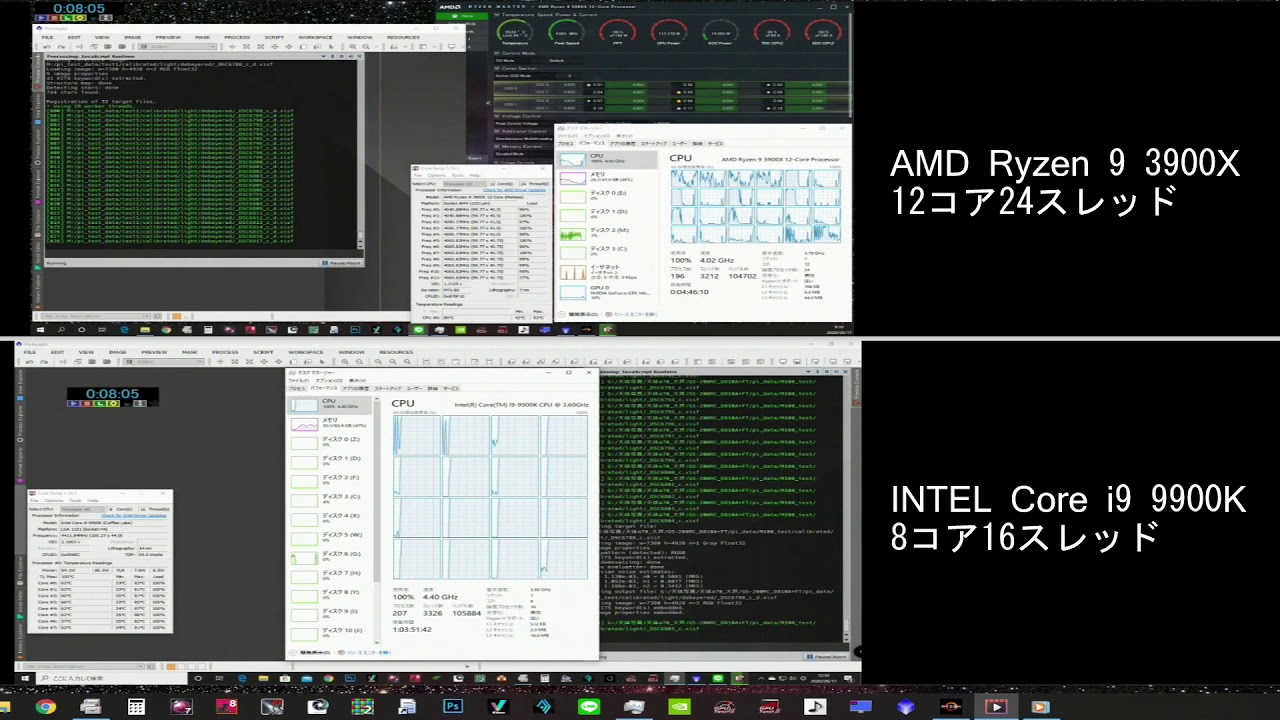The height and width of the screenshot is (720, 1280).
Task: Launch Photoshop from the bottom taskbar
Action: [x=452, y=707]
